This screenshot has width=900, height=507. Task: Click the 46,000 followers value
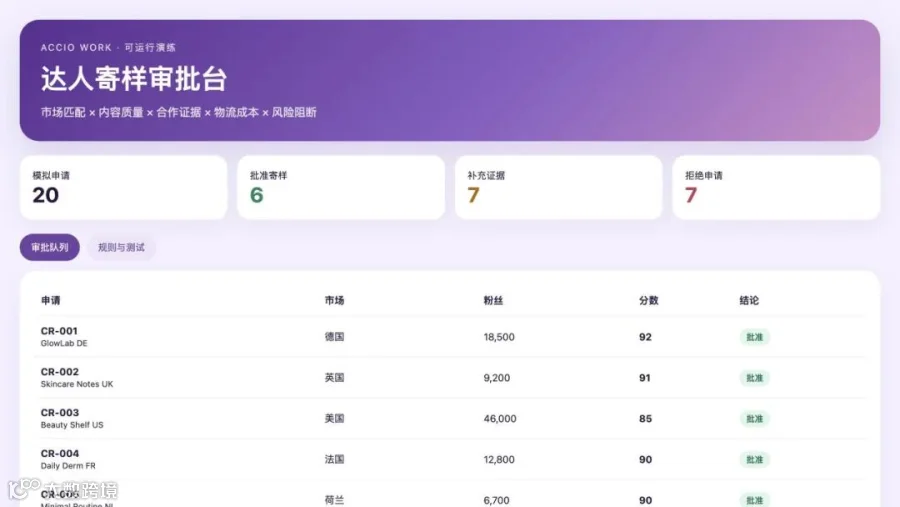coord(500,419)
